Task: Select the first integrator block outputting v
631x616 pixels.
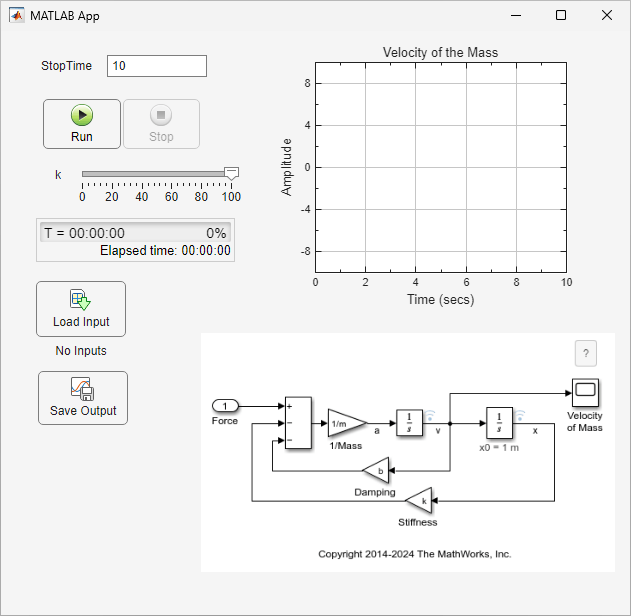Action: 409,422
